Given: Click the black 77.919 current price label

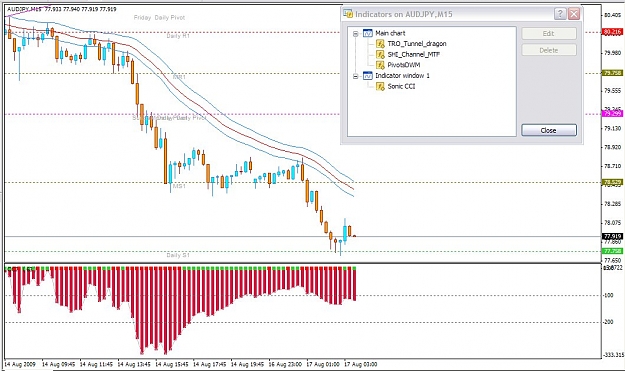Looking at the screenshot, I should click(x=613, y=236).
